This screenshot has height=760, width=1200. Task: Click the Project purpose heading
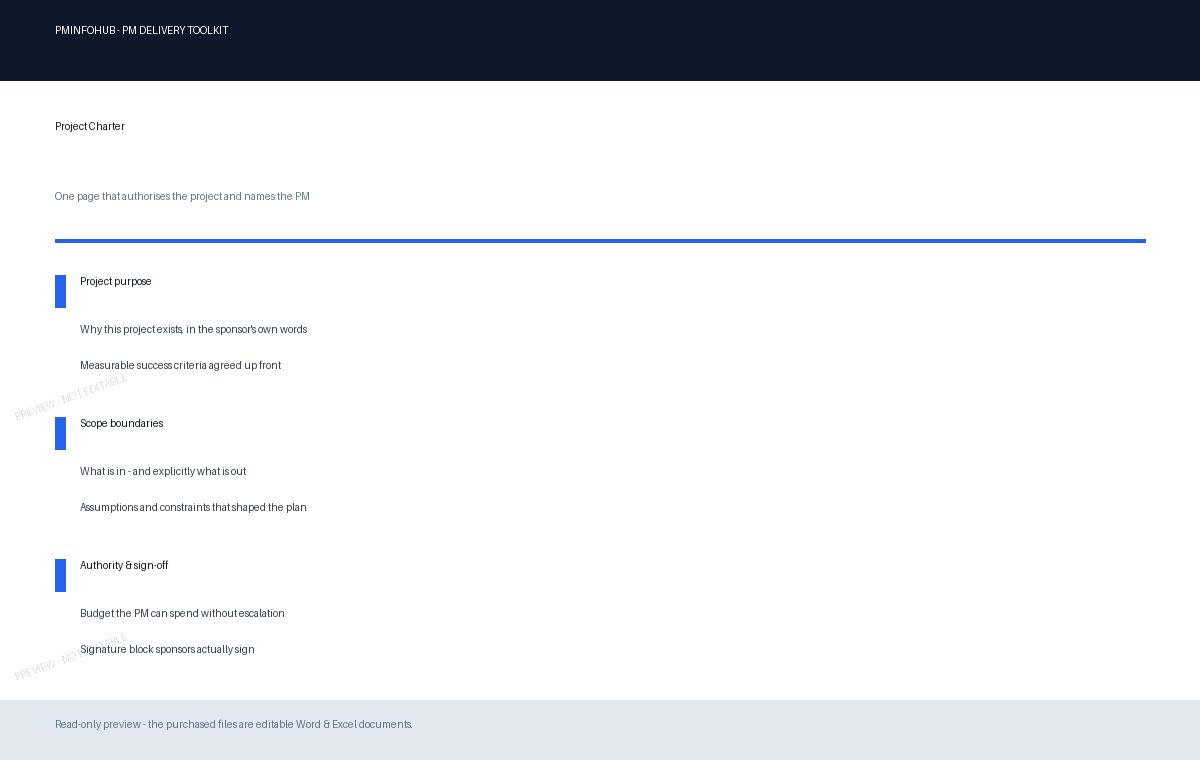tap(116, 281)
